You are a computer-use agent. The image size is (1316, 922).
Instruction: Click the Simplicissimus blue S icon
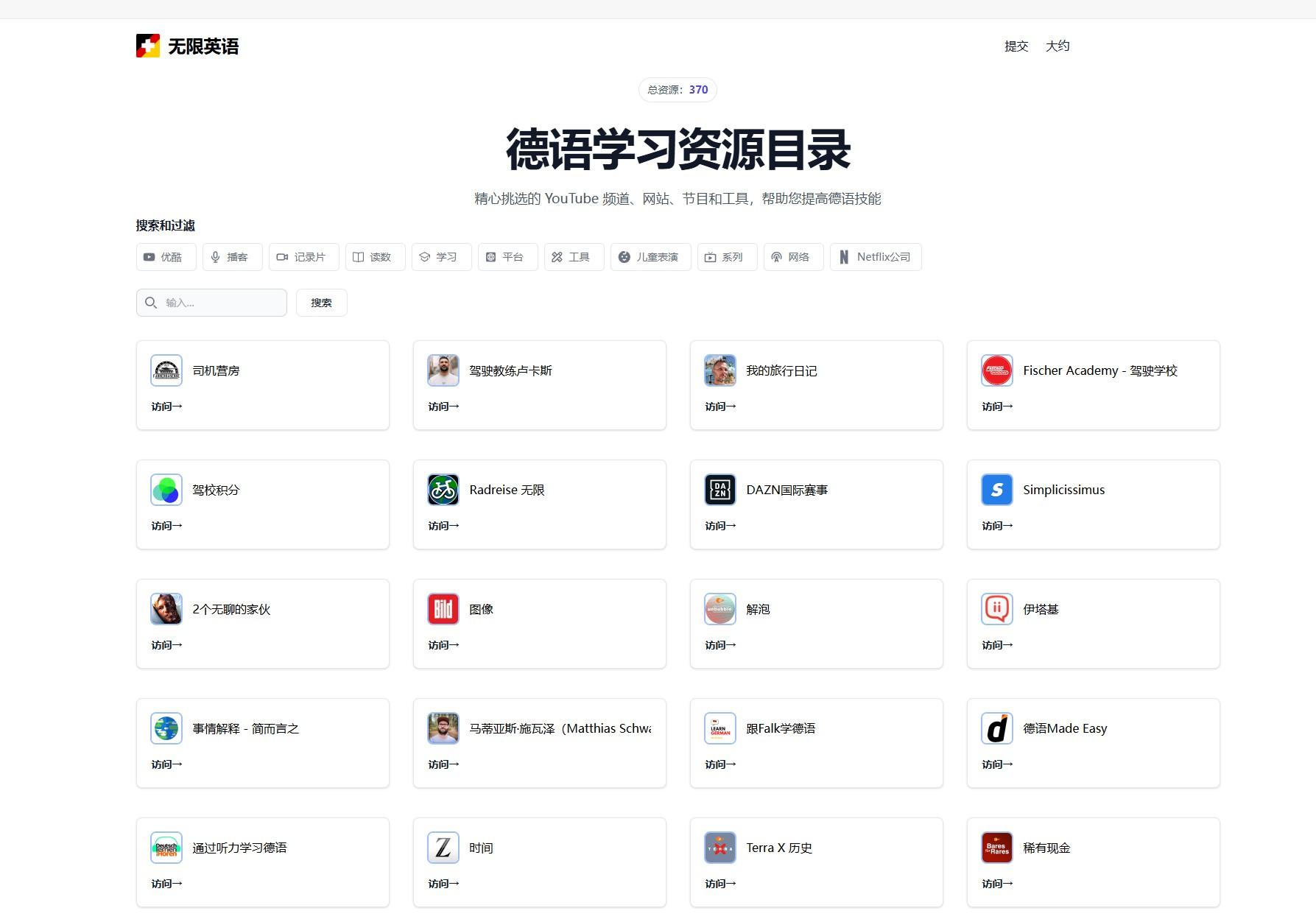[996, 490]
